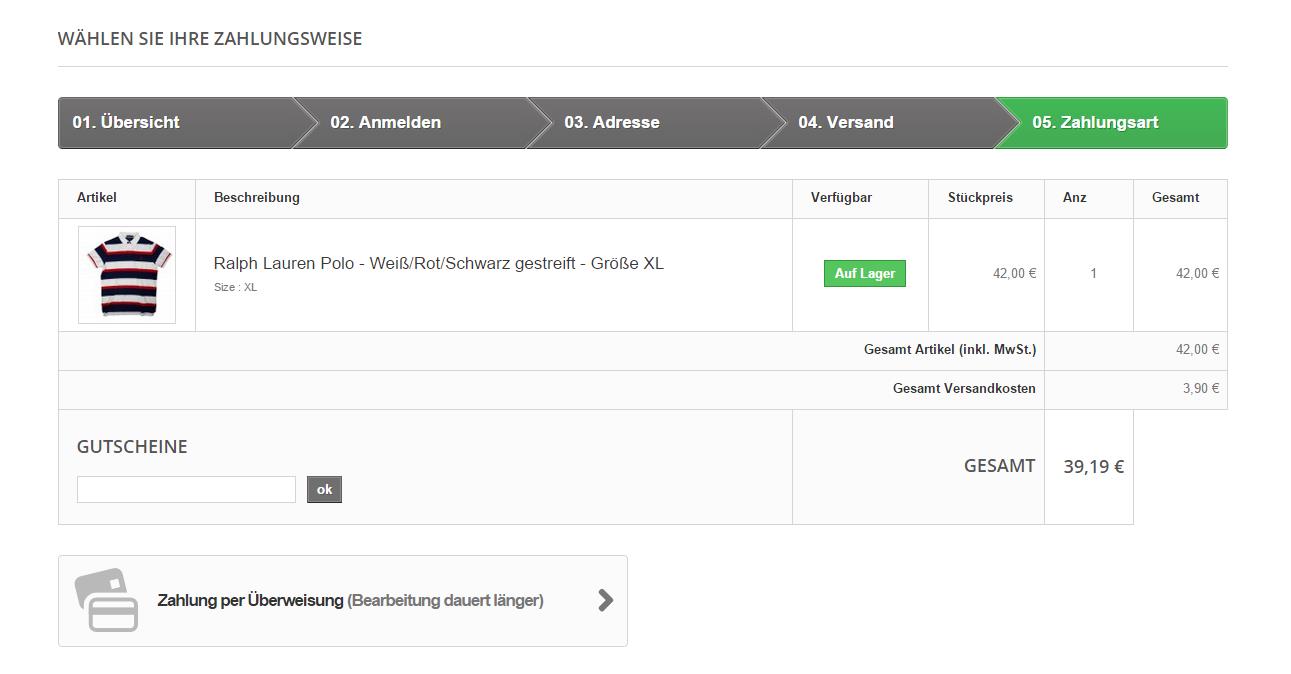Click the chevron arrow on bank transfer option
The image size is (1291, 674).
click(x=605, y=600)
